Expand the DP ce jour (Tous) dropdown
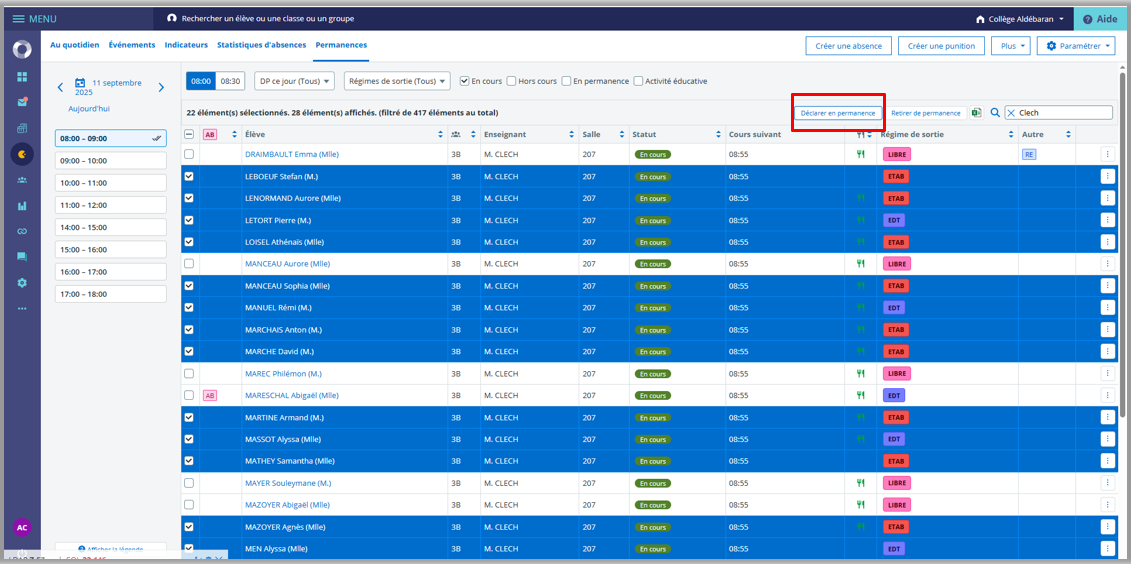1131x564 pixels. [x=294, y=81]
